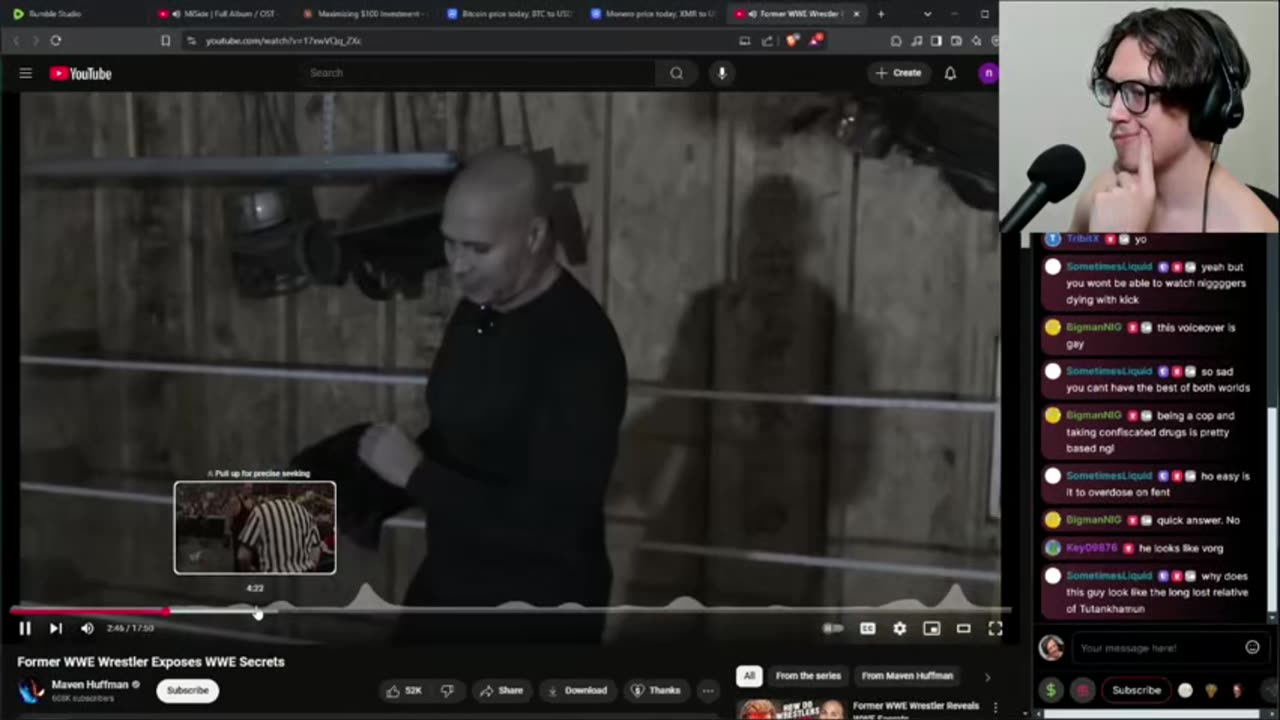Dislike the video
The image size is (1280, 720).
click(x=448, y=690)
